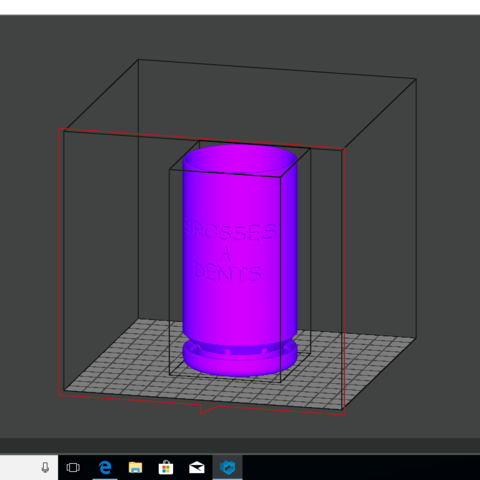Launch Microsoft Edge from the taskbar

[105, 467]
